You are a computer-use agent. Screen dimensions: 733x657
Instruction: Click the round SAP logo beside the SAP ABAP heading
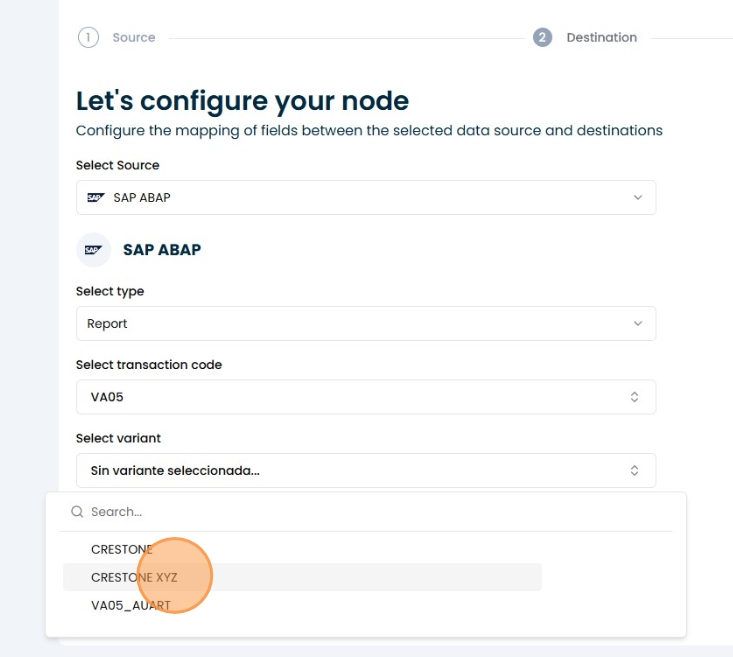[94, 249]
